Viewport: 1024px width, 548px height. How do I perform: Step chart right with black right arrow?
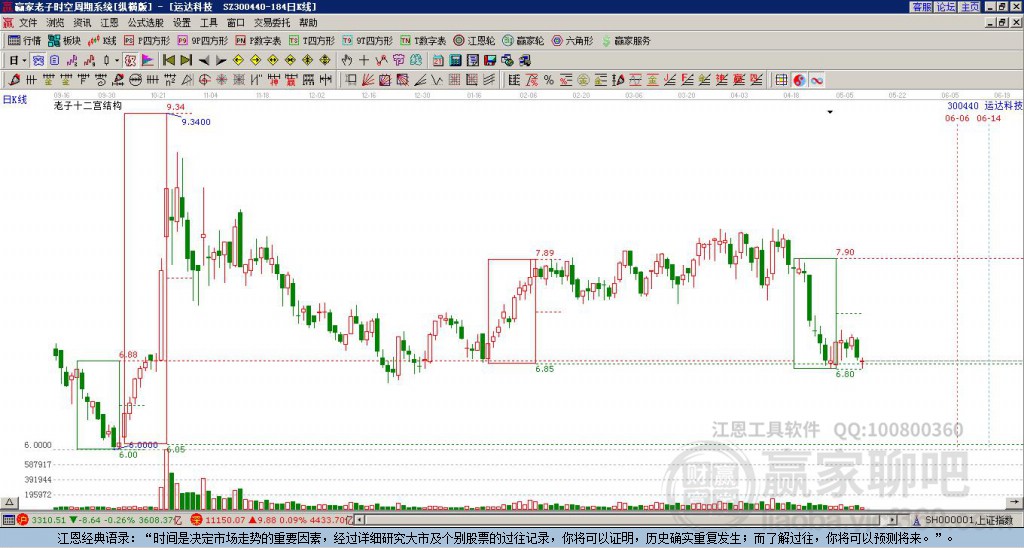point(221,61)
